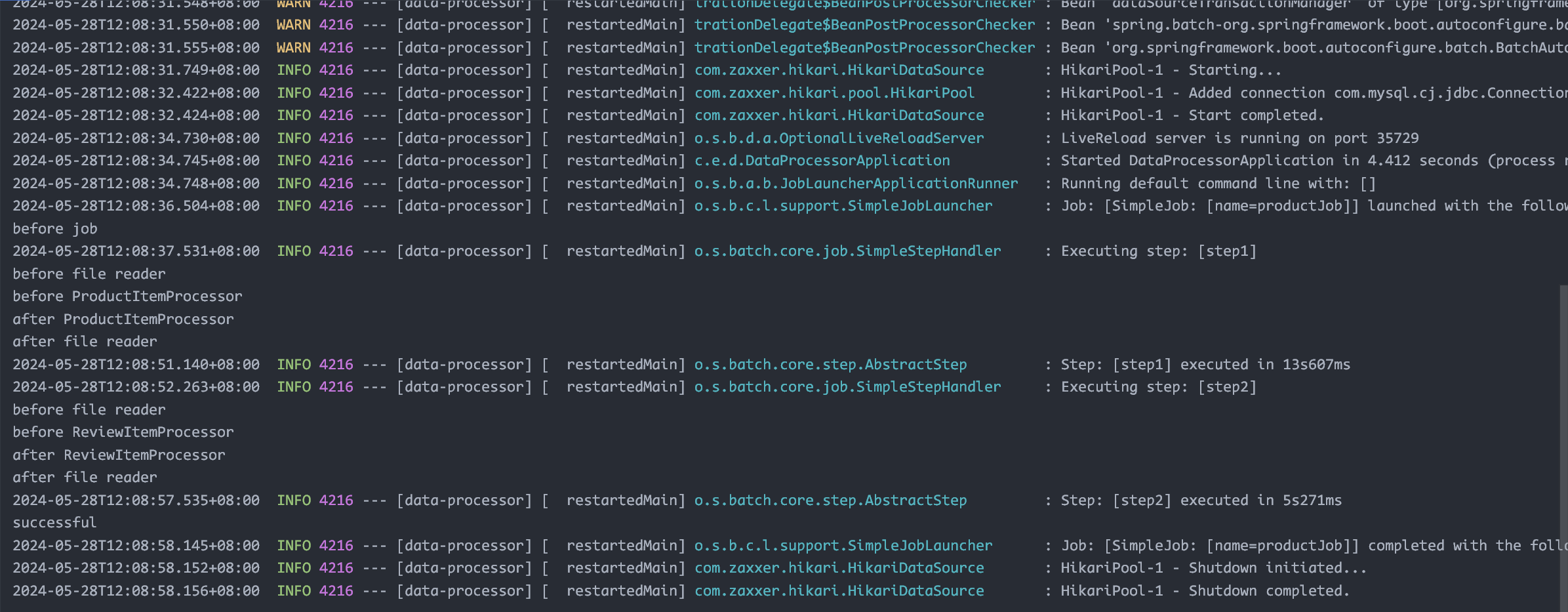Click the "after file reader" line under ReviewItemProcessor
The image size is (1568, 612).
pyautogui.click(x=85, y=478)
